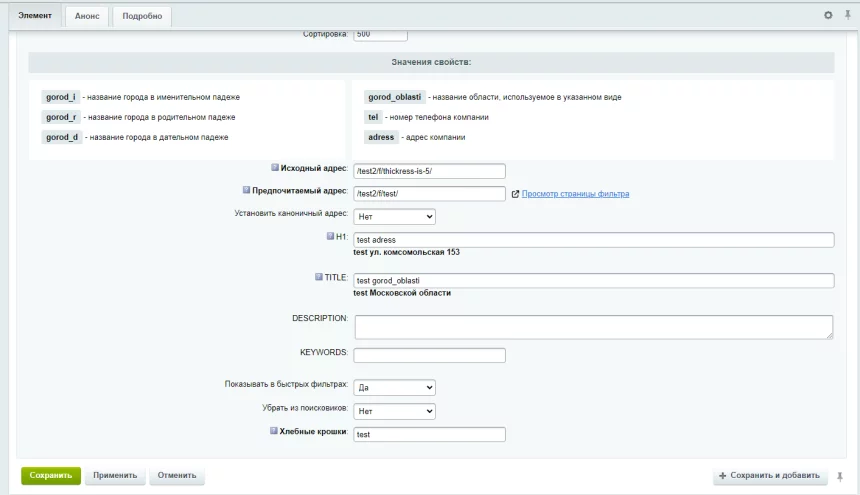
Task: Insert the gorod_oblasti placeholder tag
Action: pyautogui.click(x=395, y=97)
